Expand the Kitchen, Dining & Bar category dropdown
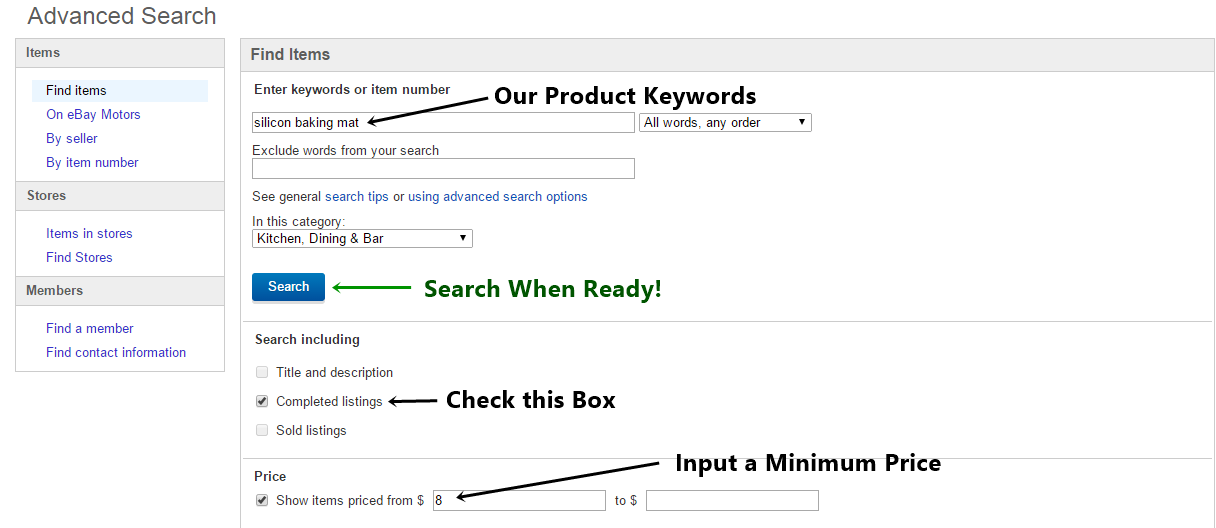 coord(362,238)
